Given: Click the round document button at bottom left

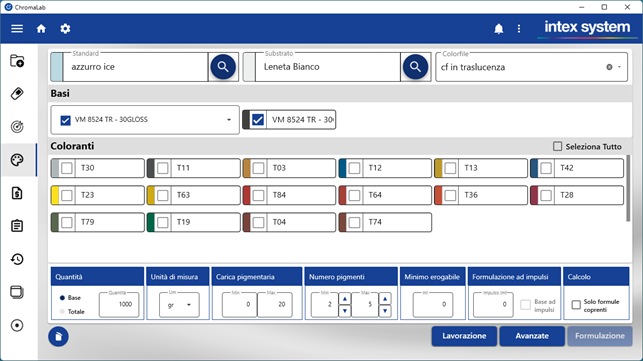Looking at the screenshot, I should [58, 336].
